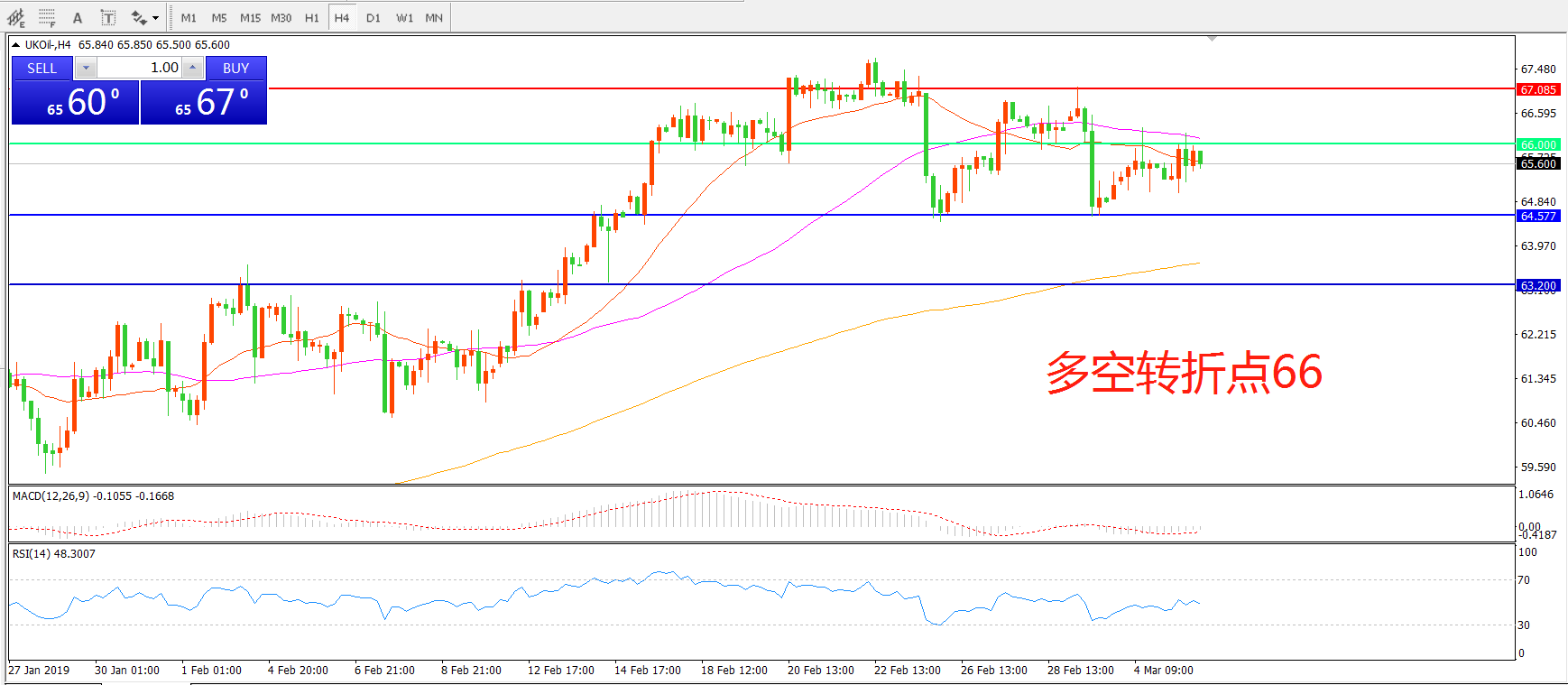Select the Equidistant Channel drawing tool
Viewport: 1568px width, 685px height.
pyautogui.click(x=16, y=17)
